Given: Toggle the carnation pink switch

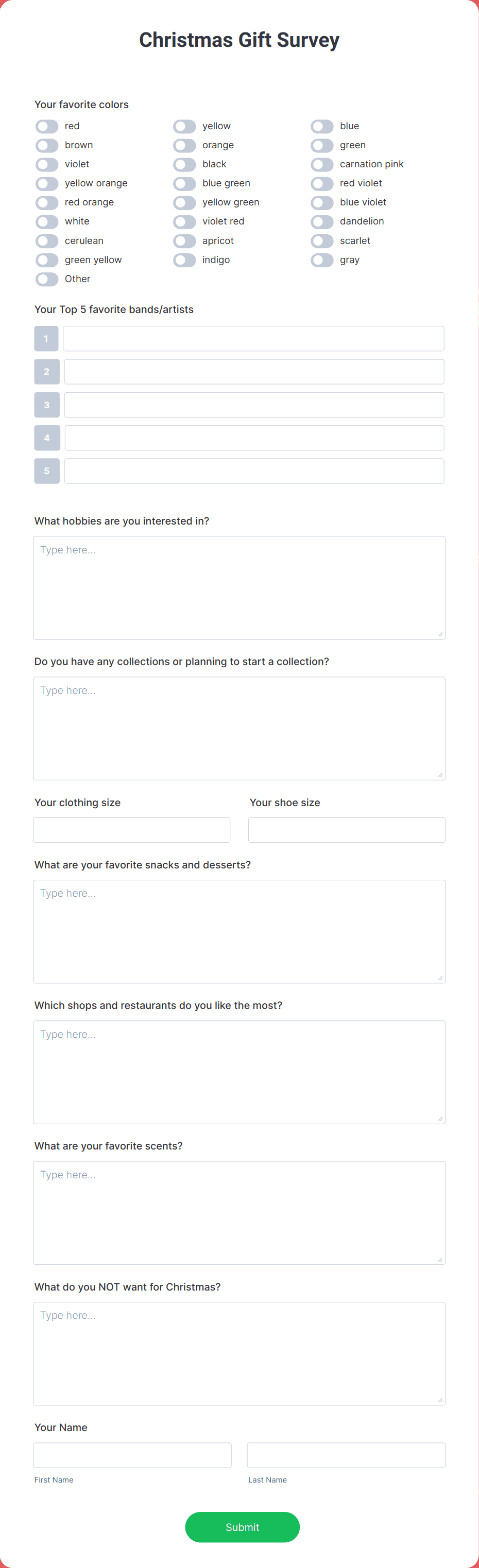Looking at the screenshot, I should coord(322,164).
